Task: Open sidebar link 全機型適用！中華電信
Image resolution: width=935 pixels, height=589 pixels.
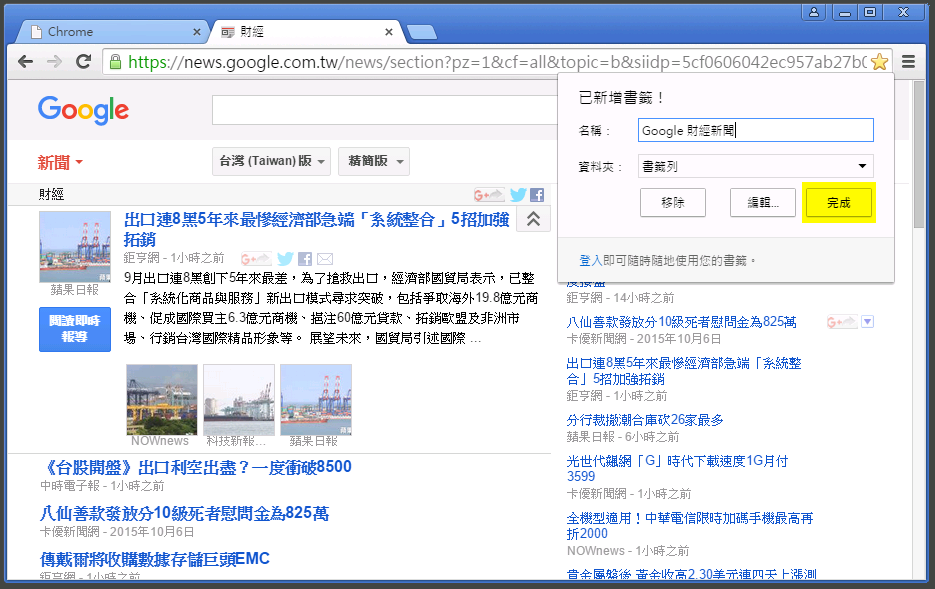Action: pyautogui.click(x=690, y=526)
